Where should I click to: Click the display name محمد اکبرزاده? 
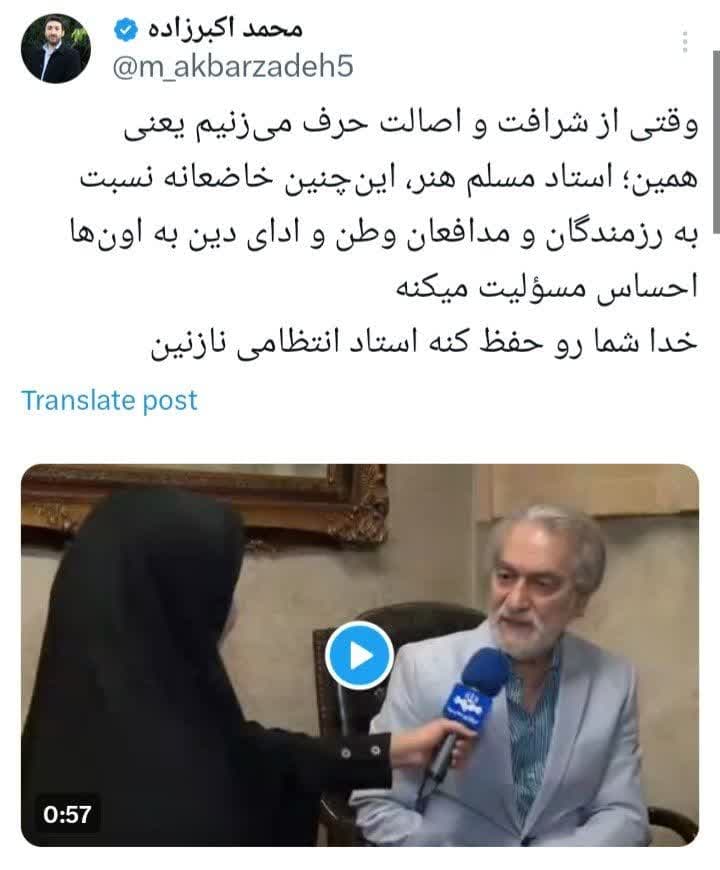pos(225,29)
